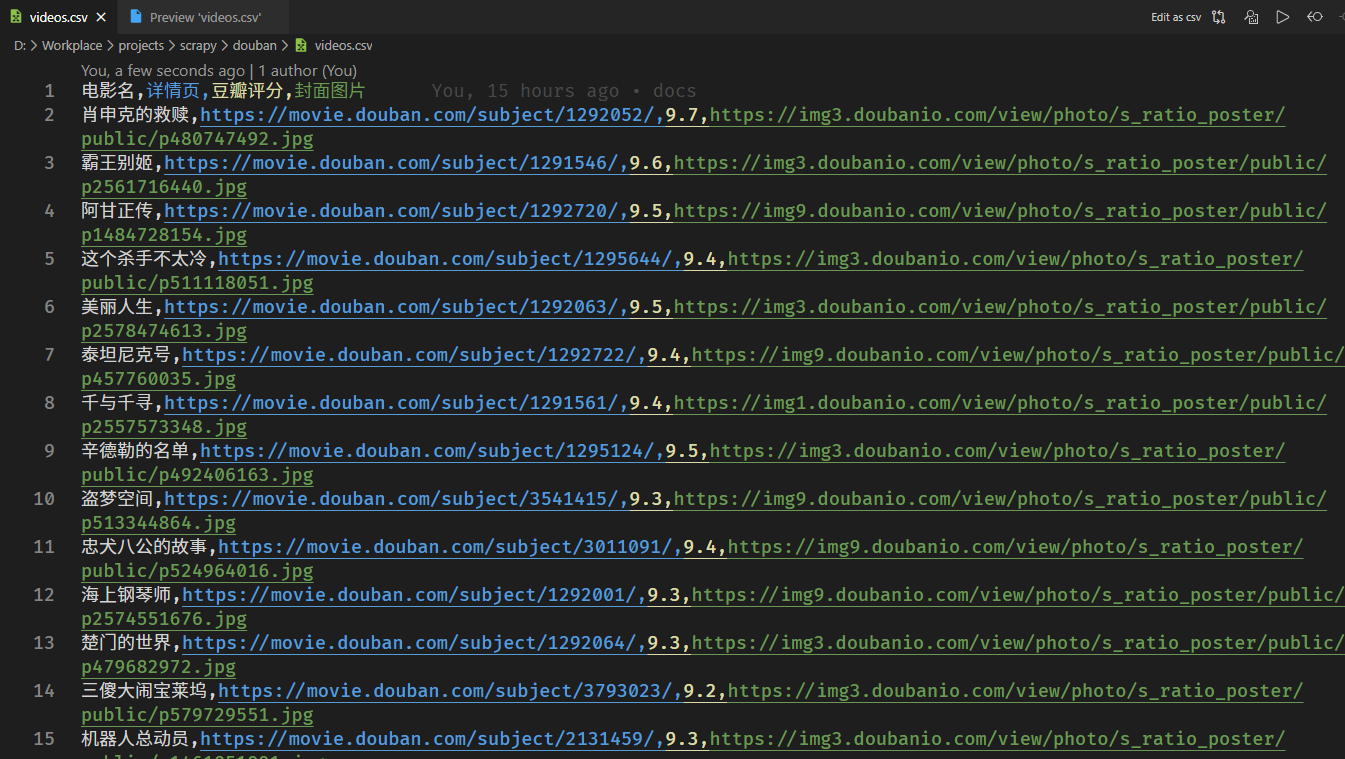Viewport: 1345px width, 759px height.
Task: Click the 'You, 15 hours ago • docs' blame note
Action: click(564, 91)
